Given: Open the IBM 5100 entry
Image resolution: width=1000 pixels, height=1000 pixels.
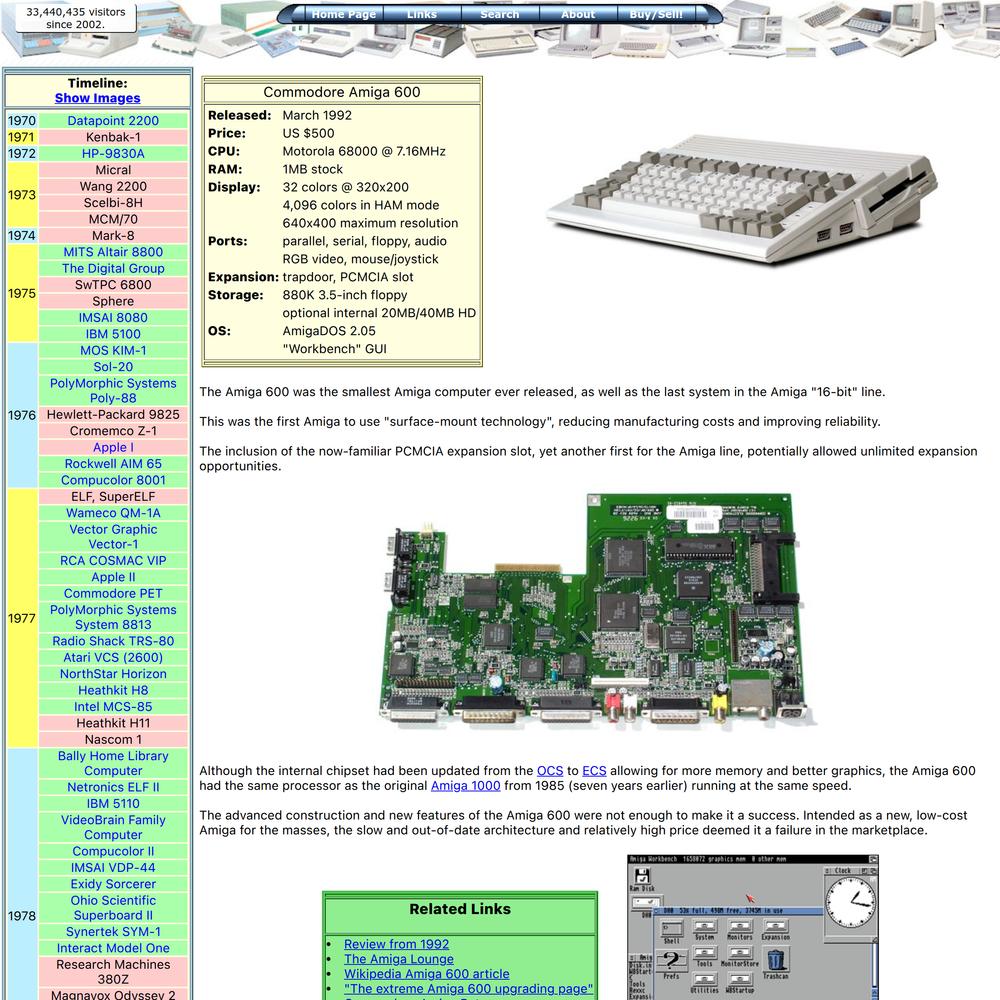Looking at the screenshot, I should tap(113, 334).
